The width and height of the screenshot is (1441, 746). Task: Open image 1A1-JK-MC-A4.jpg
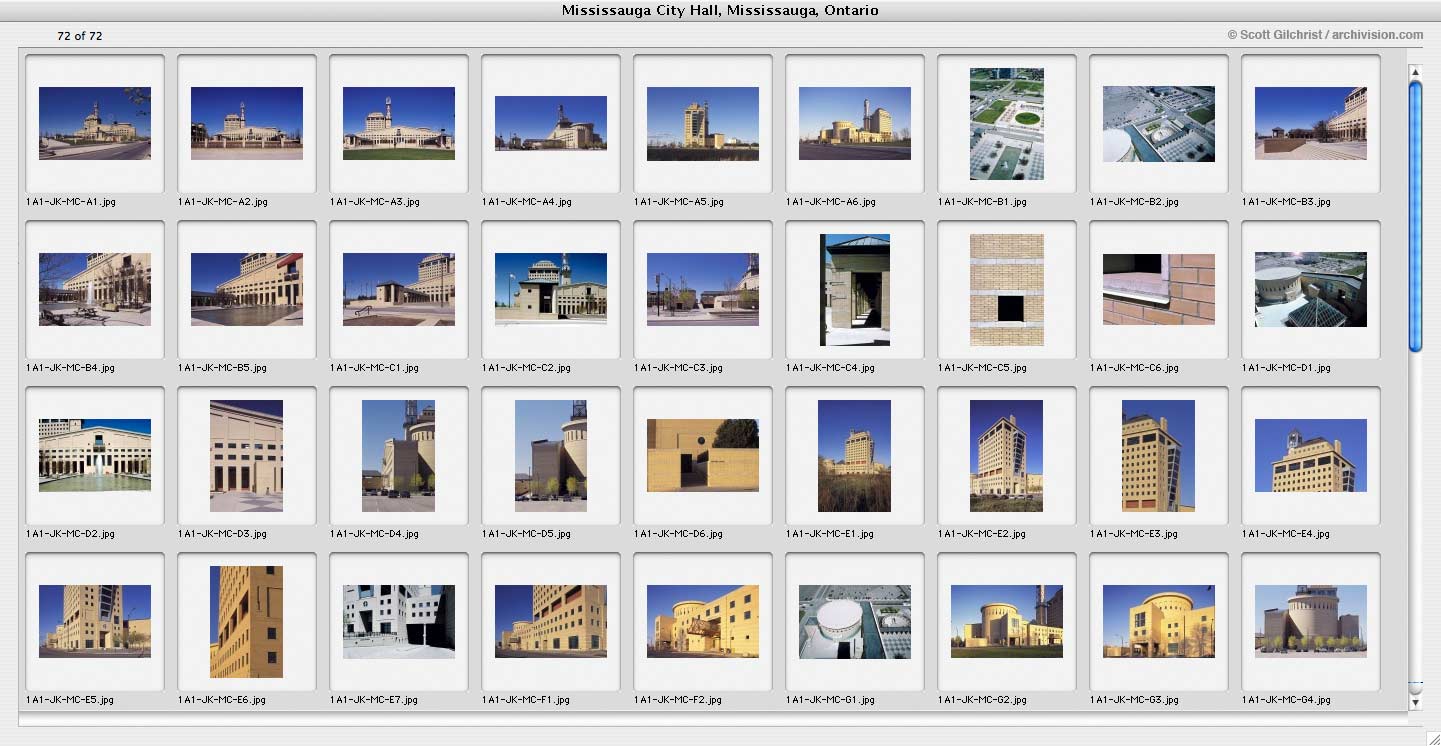pyautogui.click(x=551, y=123)
